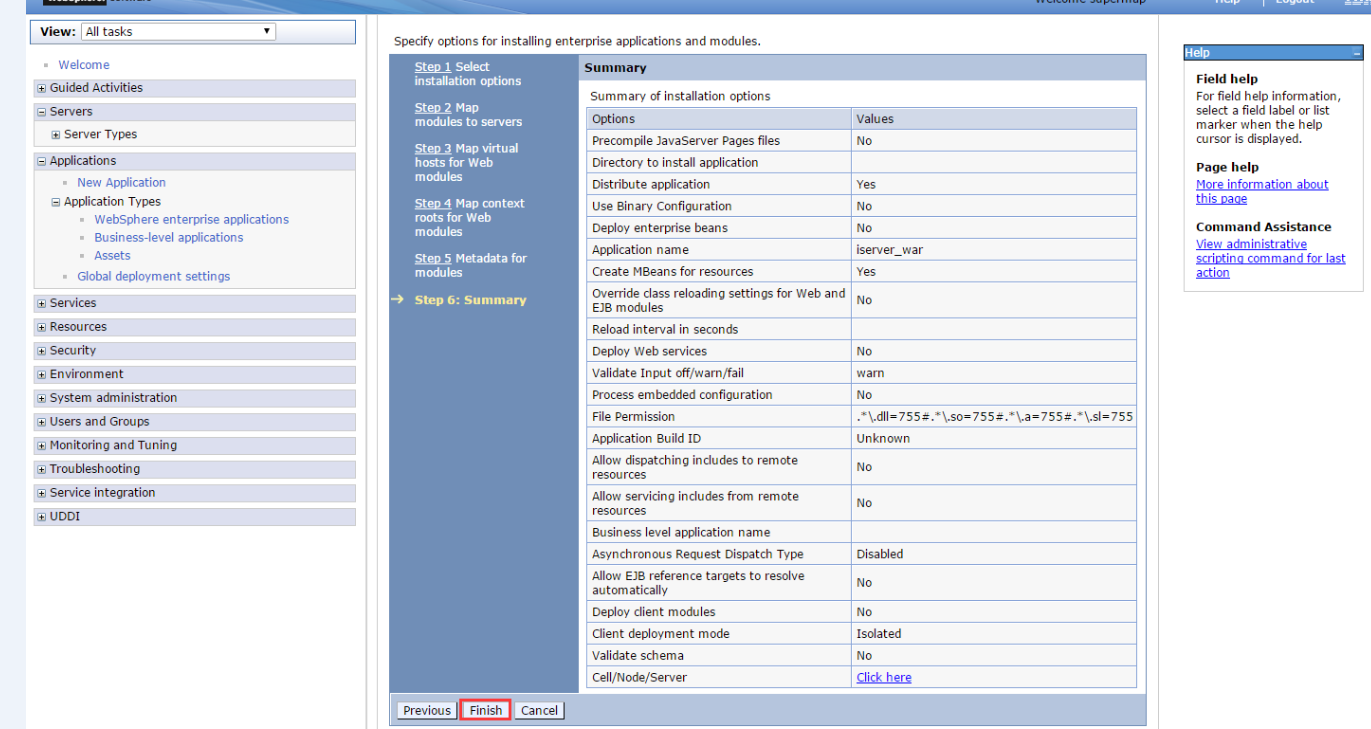This screenshot has height=729, width=1371.
Task: Open New Application link
Action: (x=121, y=183)
